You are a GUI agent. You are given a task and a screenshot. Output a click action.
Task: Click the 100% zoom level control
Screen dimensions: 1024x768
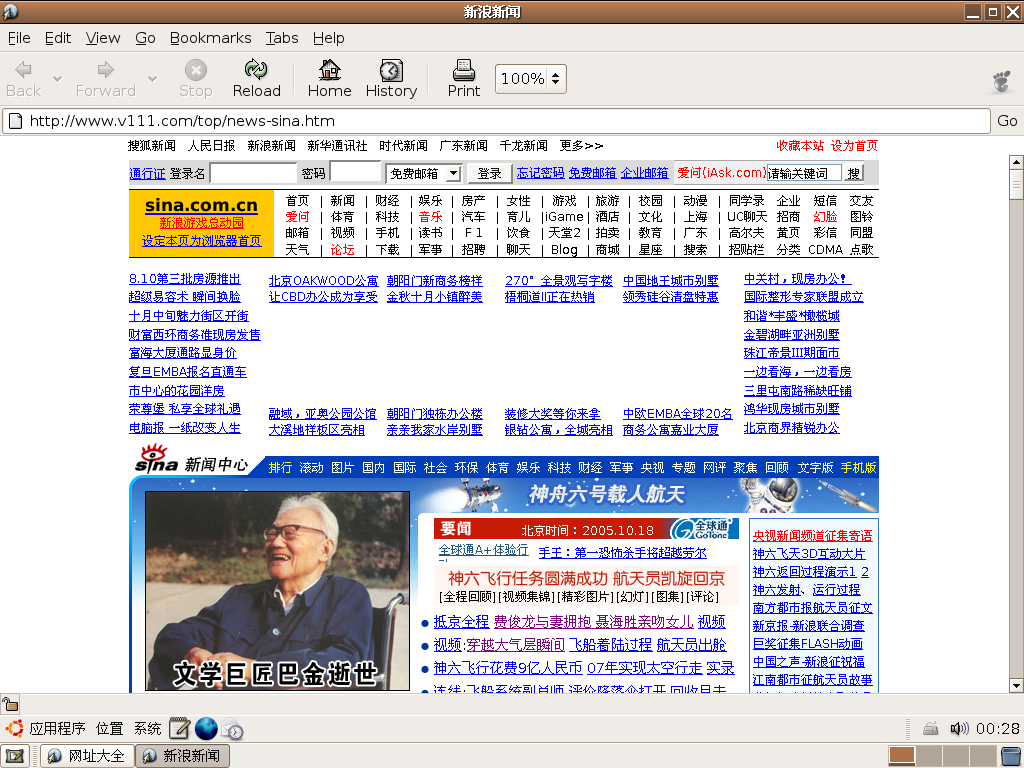pyautogui.click(x=530, y=78)
